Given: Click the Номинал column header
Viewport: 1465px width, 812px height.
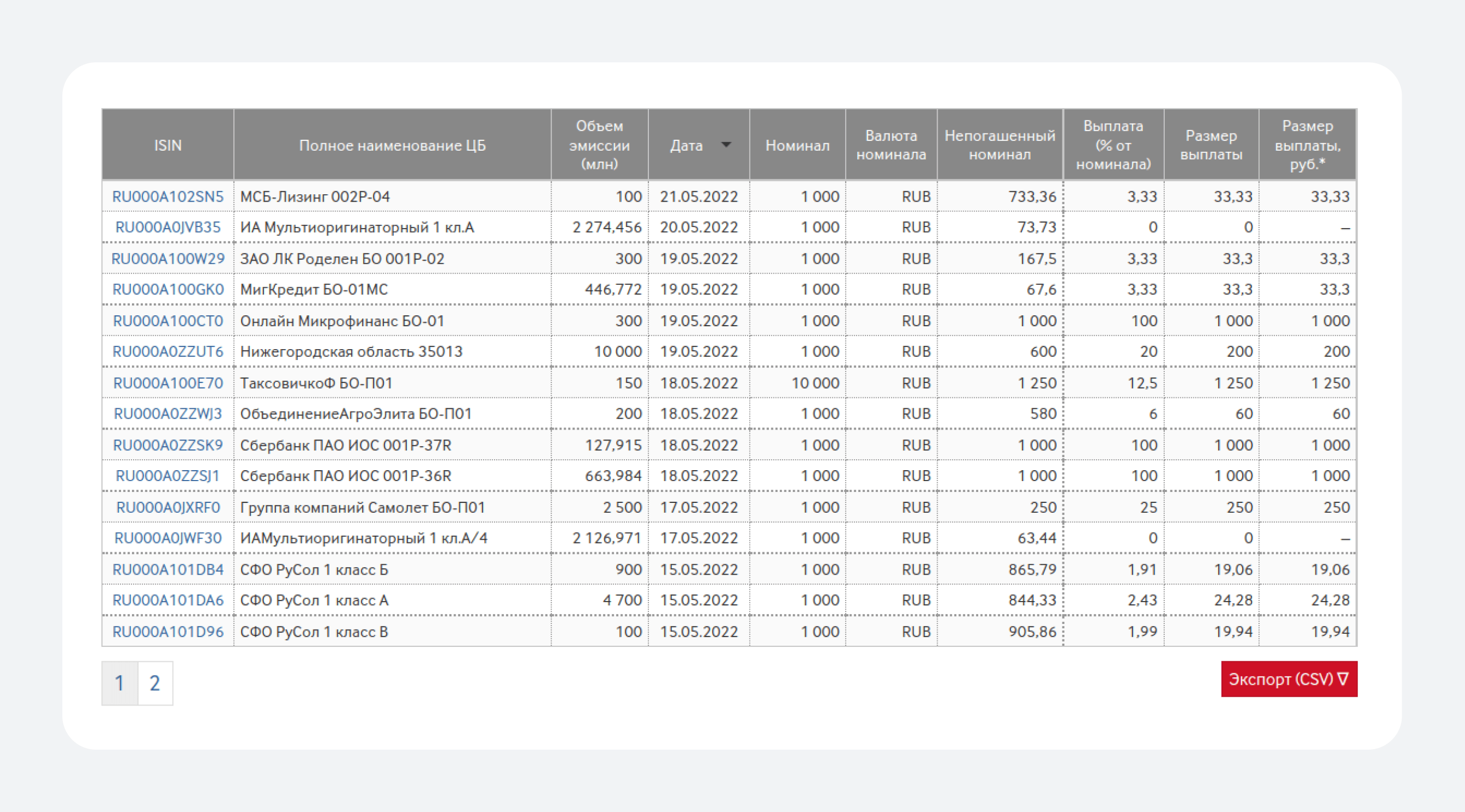Looking at the screenshot, I should tap(797, 145).
